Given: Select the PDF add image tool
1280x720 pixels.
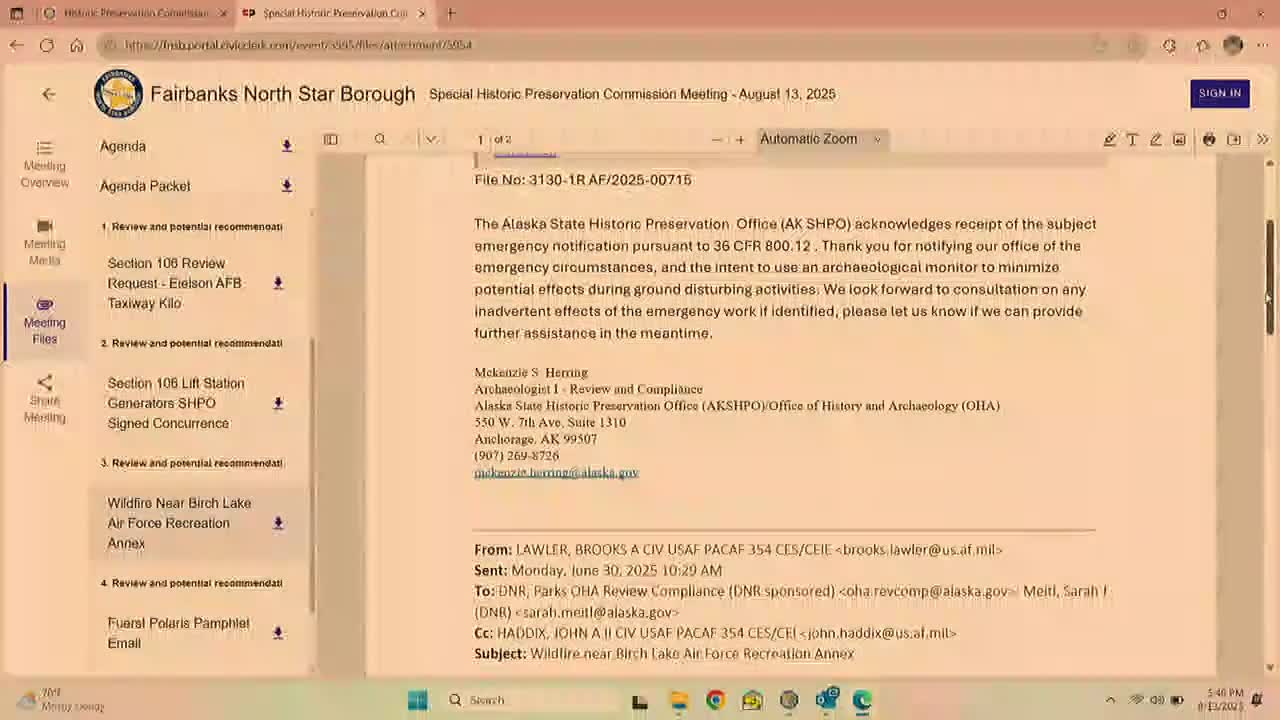Looking at the screenshot, I should click(1180, 140).
